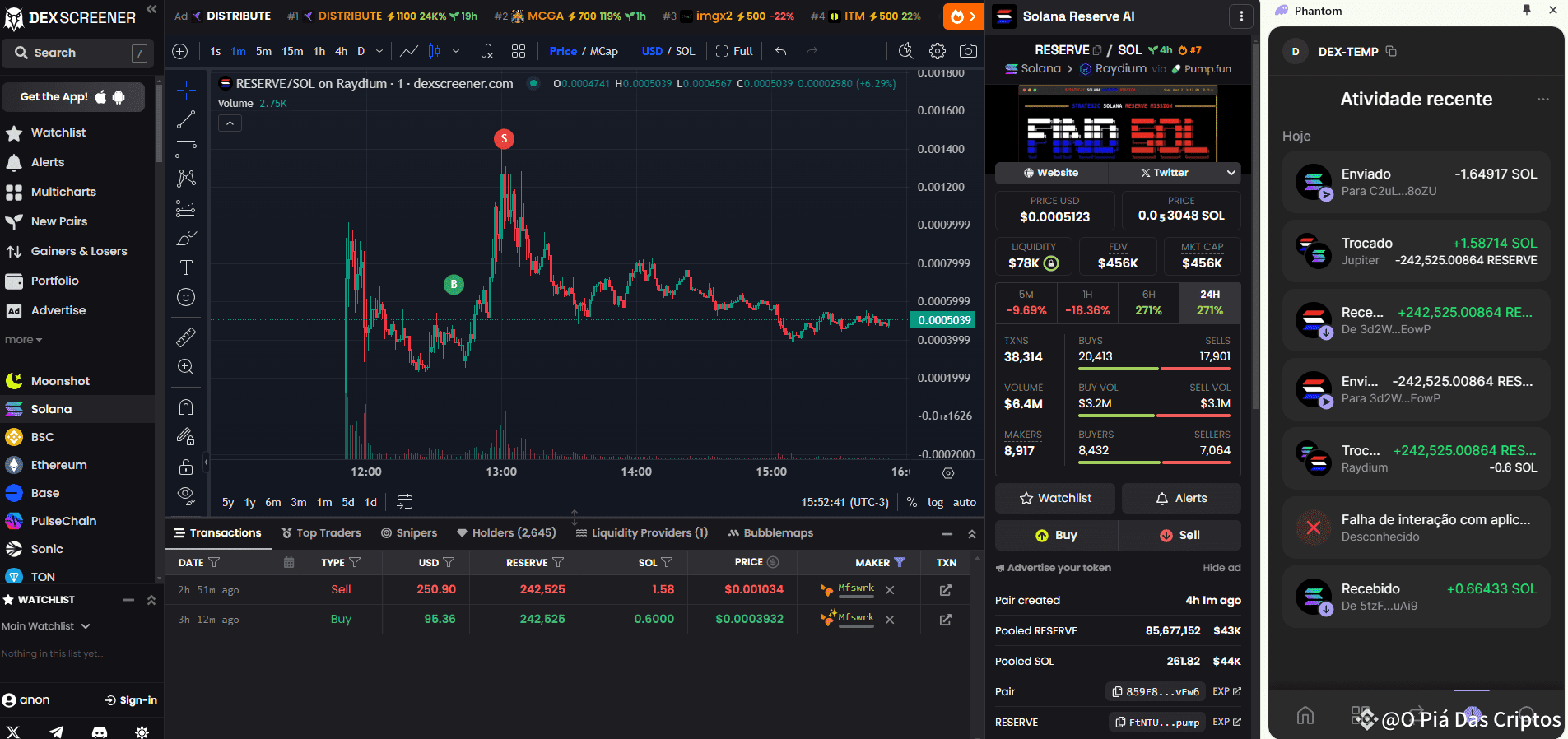Open the chart layout grid selector
The width and height of the screenshot is (1568, 739).
519,51
